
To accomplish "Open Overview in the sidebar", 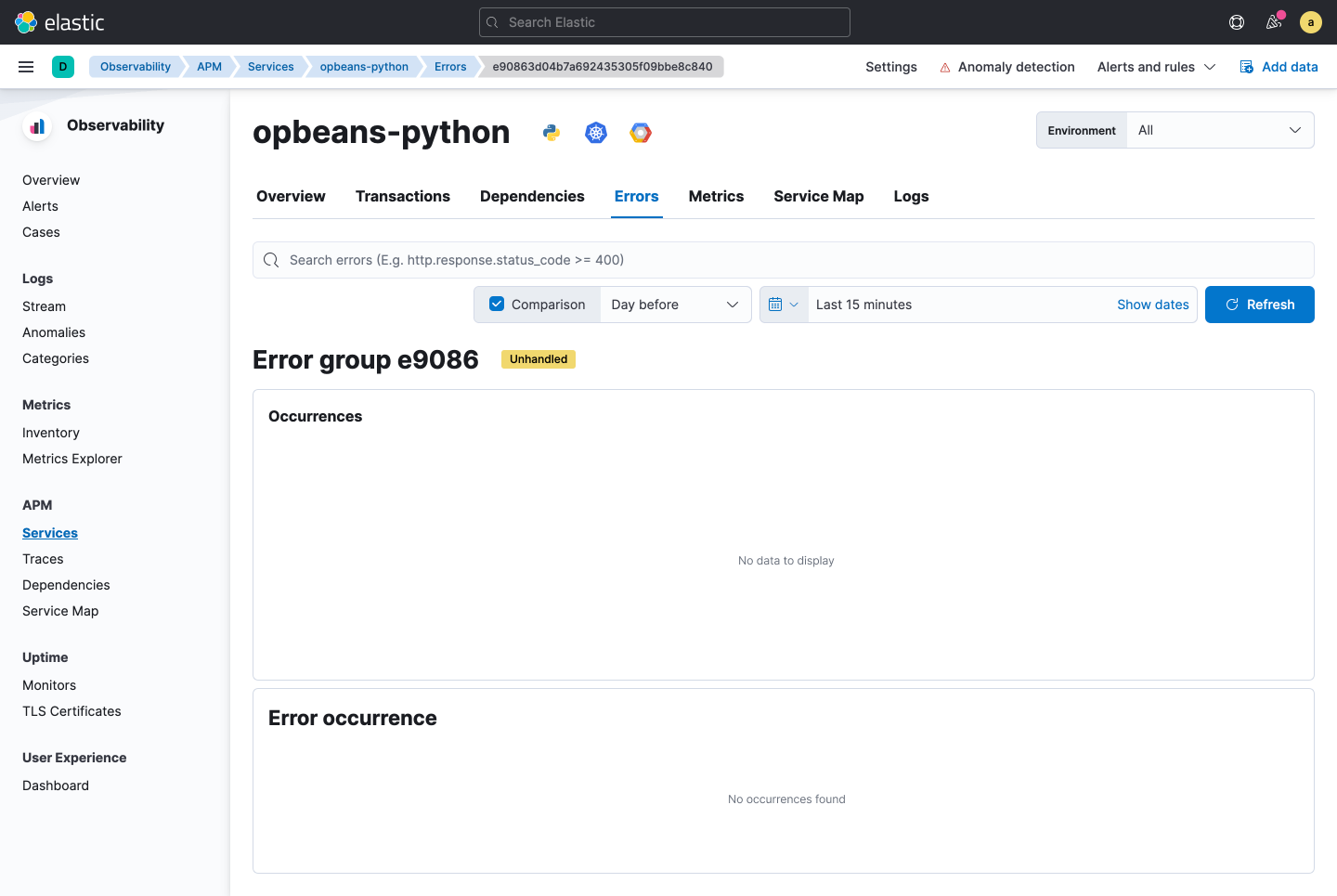I will click(51, 180).
